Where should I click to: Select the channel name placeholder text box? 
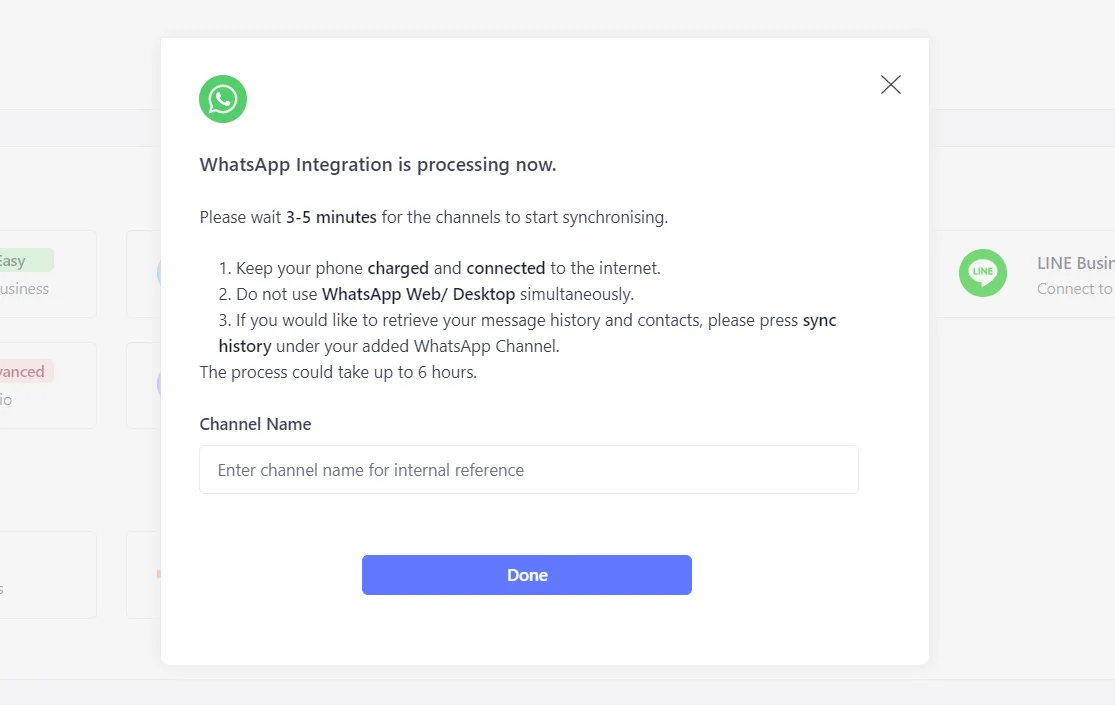[528, 469]
